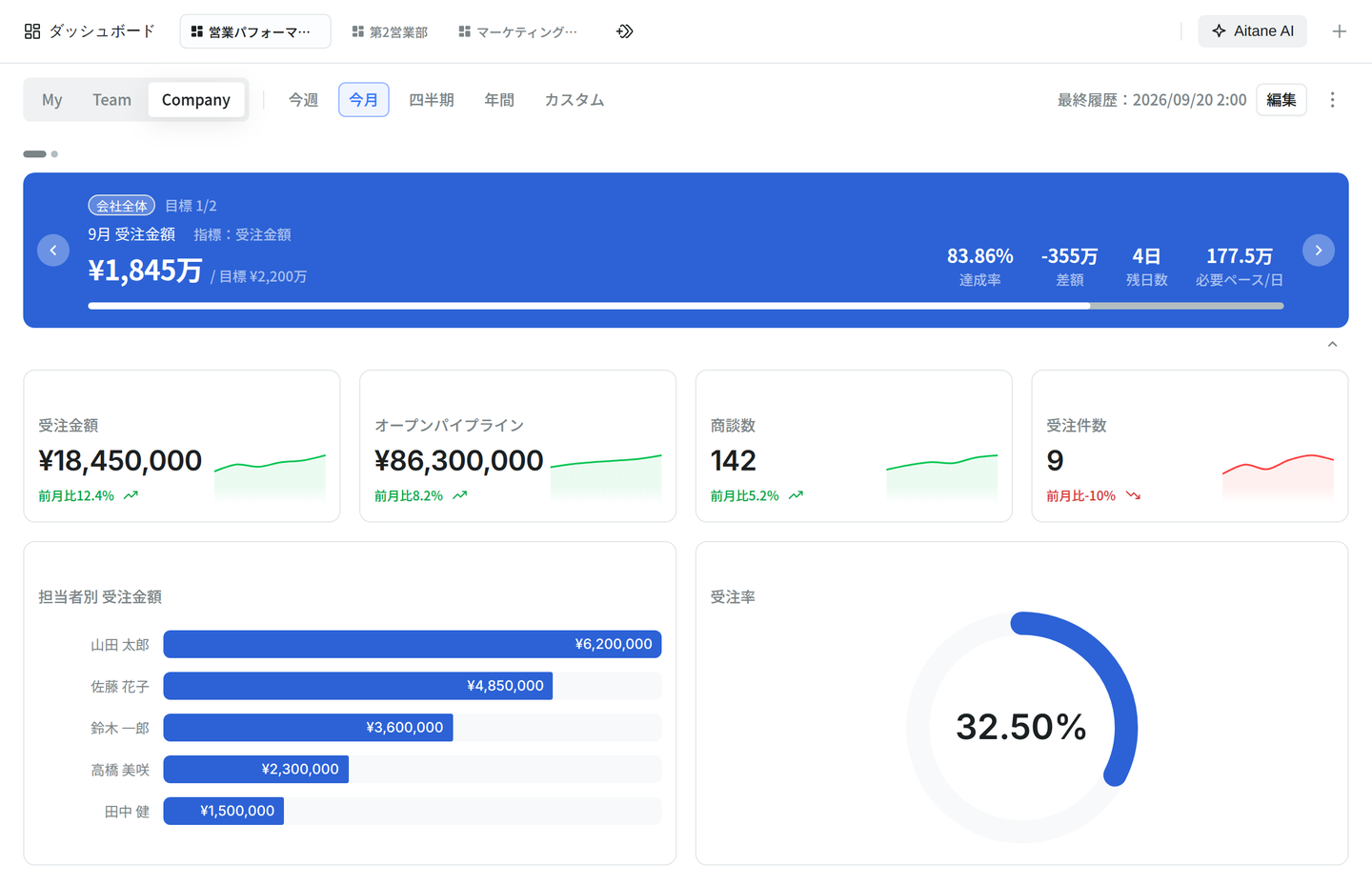Click the 177.5万 必要ペース/日 value
Viewport: 1372px width, 884px height.
[1240, 256]
